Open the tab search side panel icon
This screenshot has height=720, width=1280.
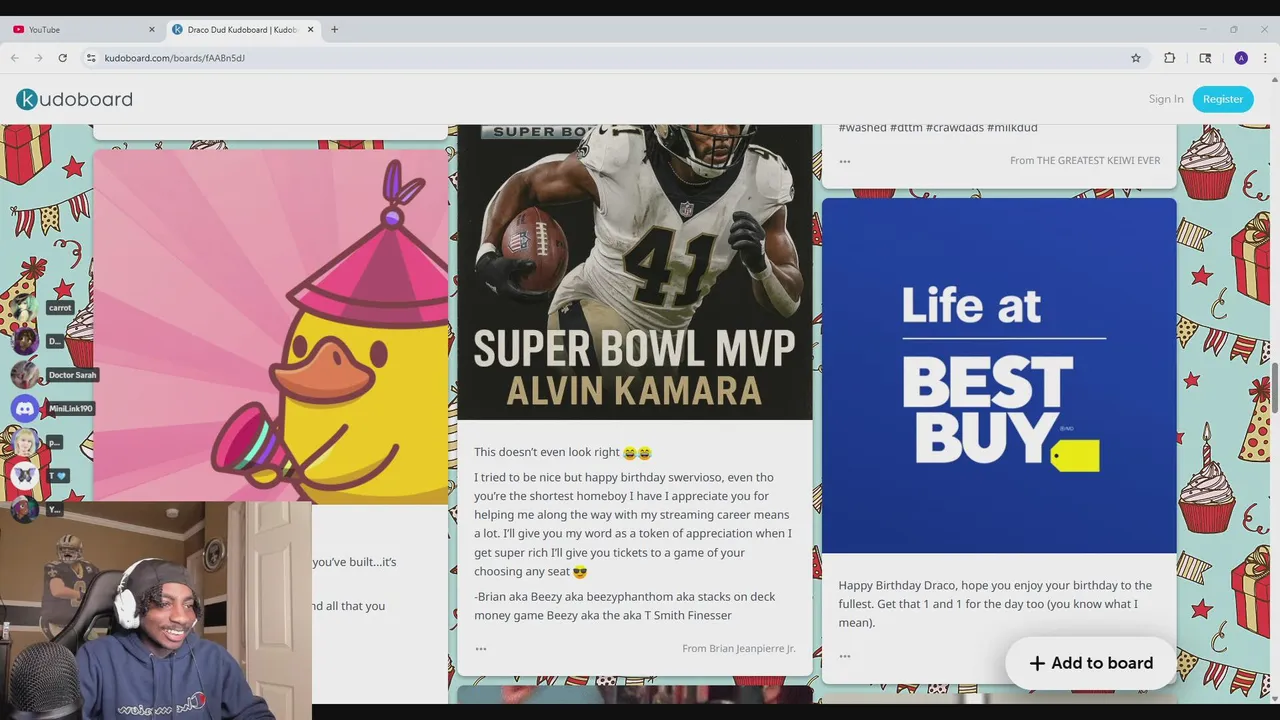tap(1205, 58)
